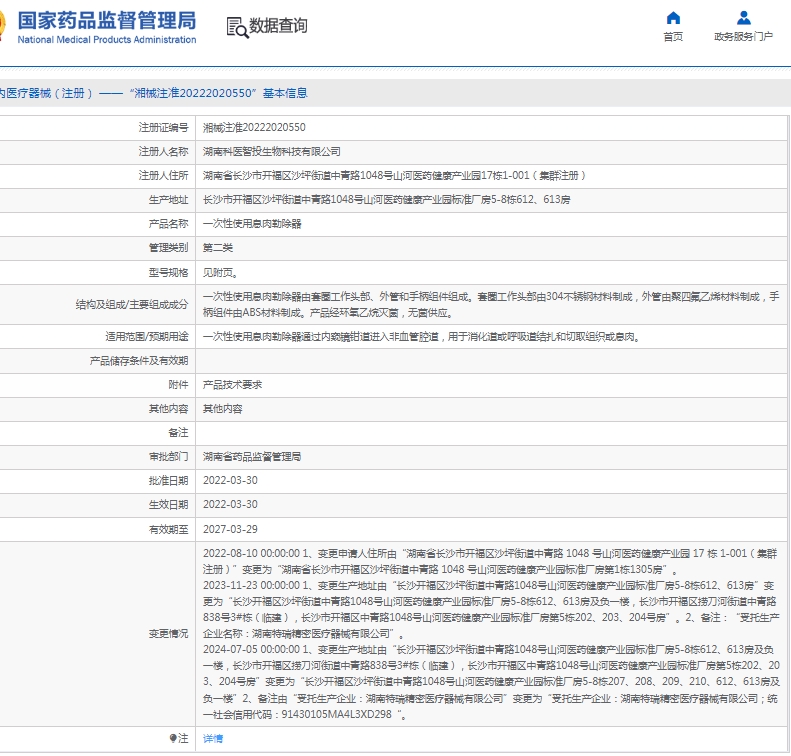
Task: Click the 适用范围/预期用途 label
Action: [x=147, y=337]
